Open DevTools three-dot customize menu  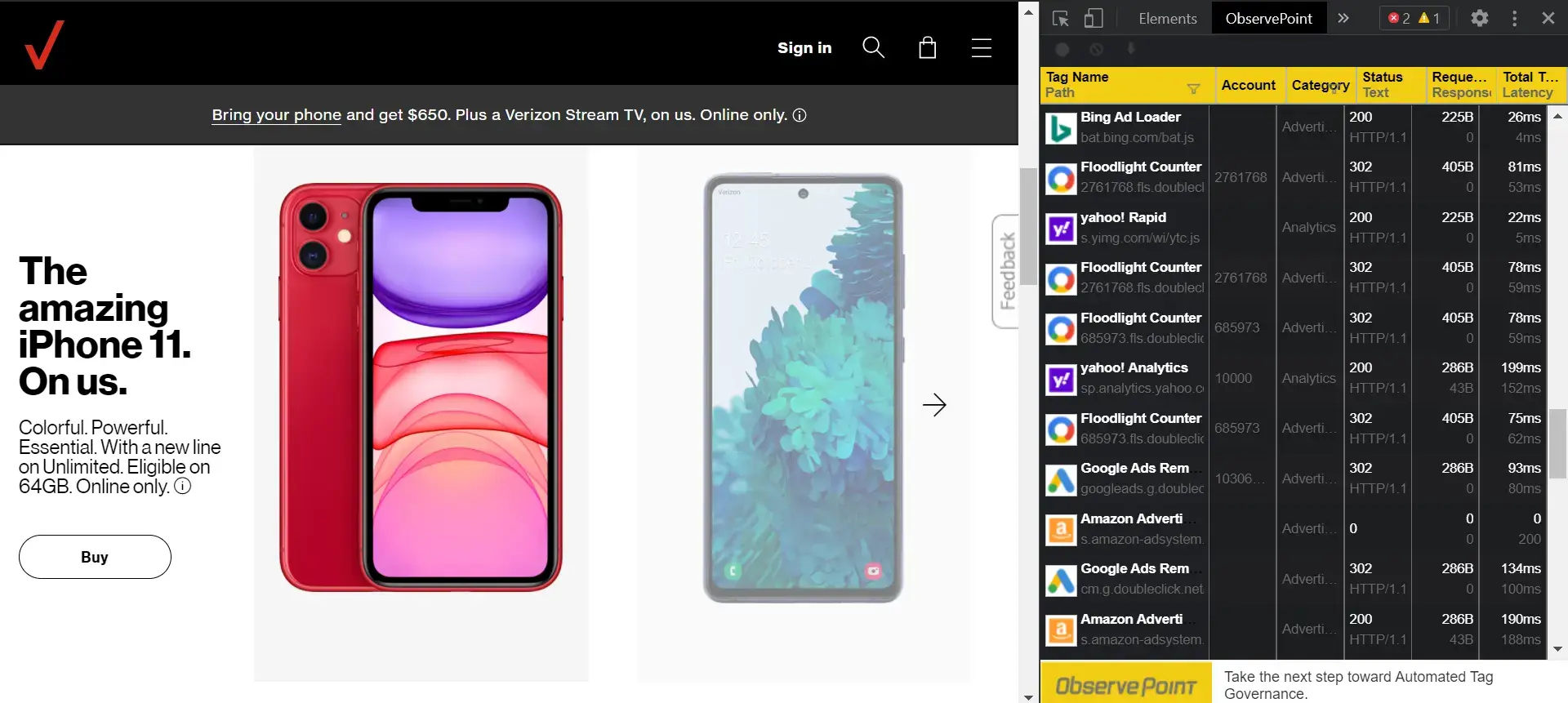click(1514, 18)
